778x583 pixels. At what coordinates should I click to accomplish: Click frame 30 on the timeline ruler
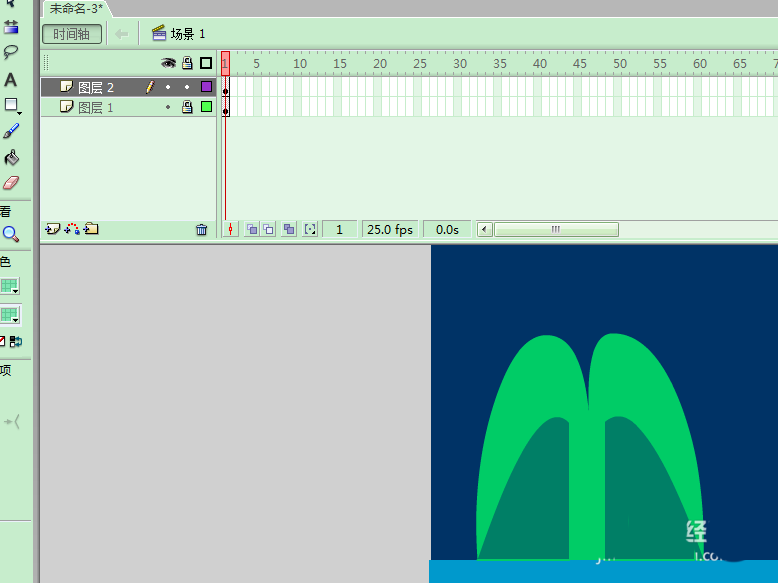(x=460, y=64)
